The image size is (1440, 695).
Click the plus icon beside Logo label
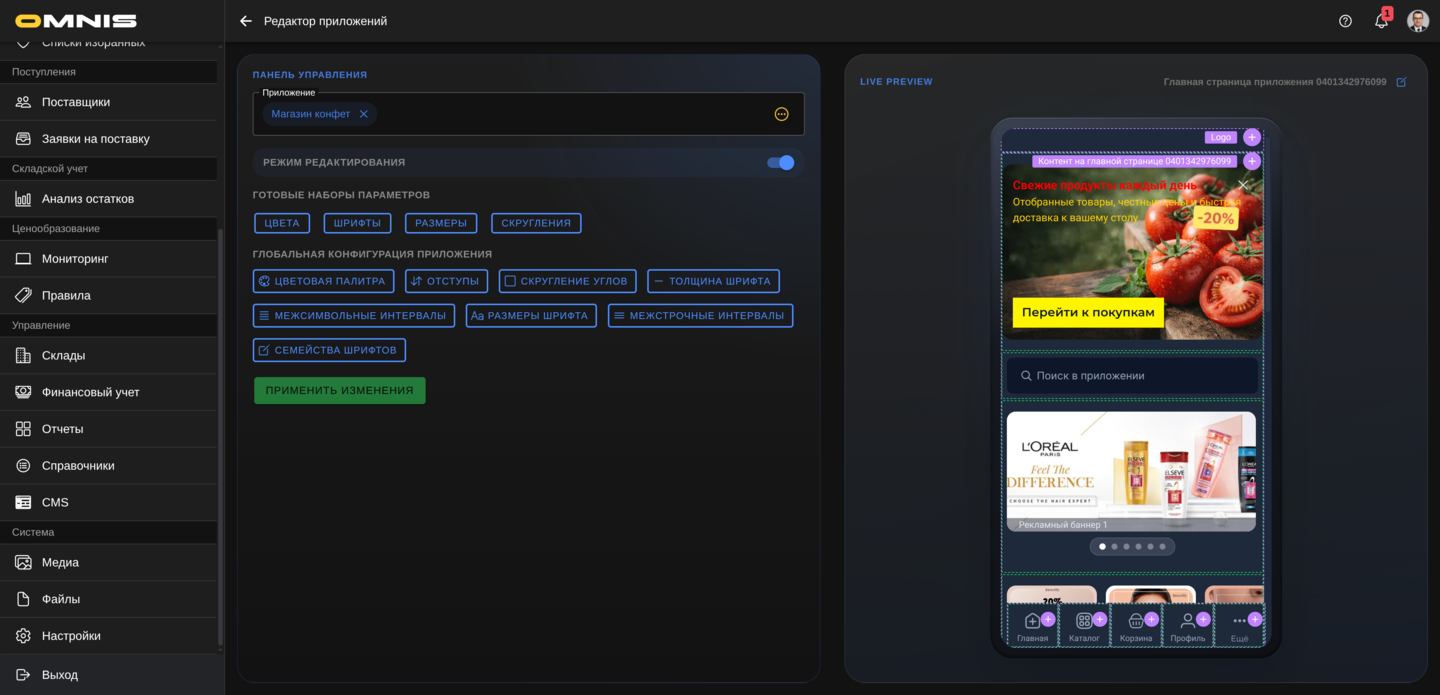[1251, 137]
